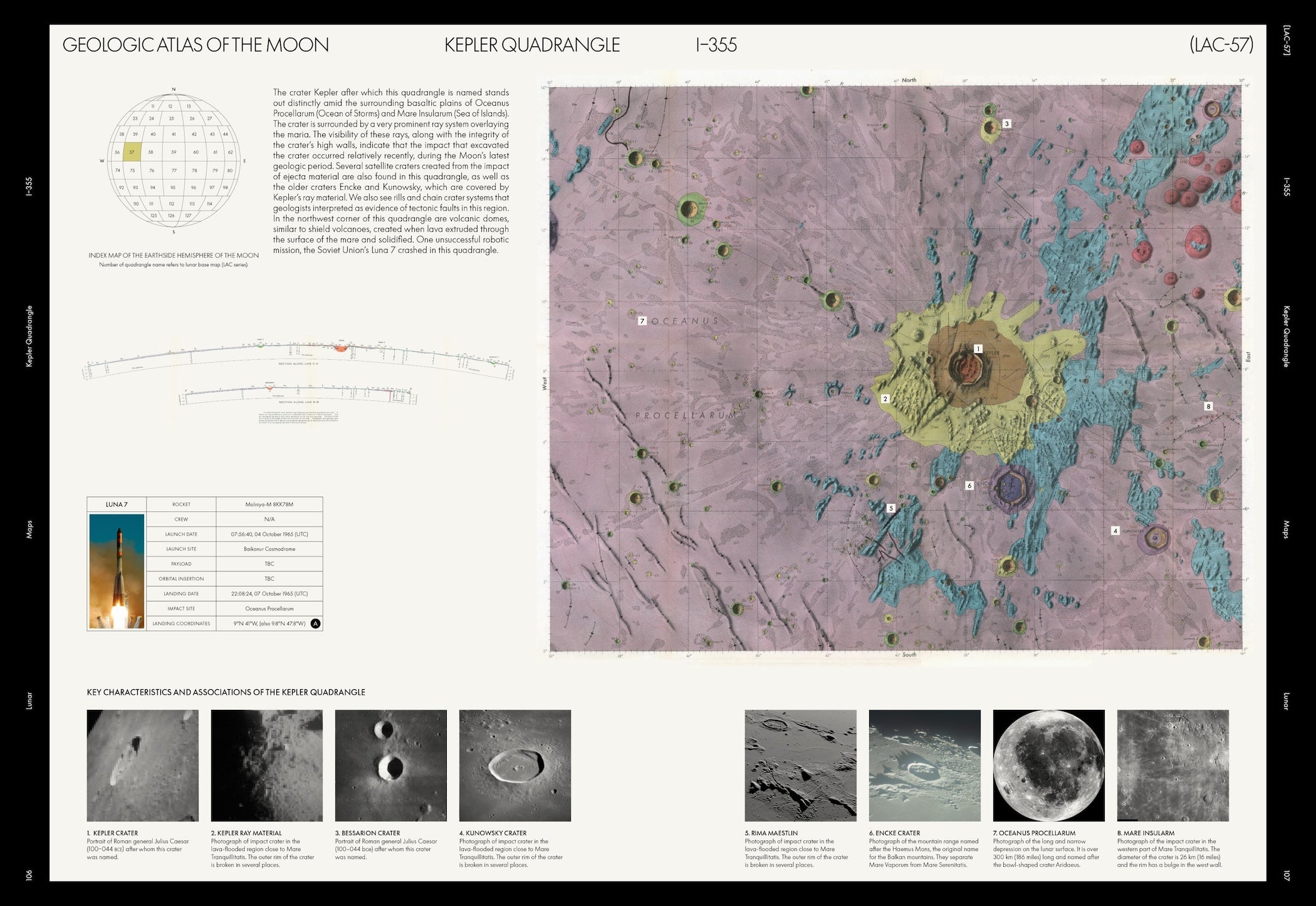Click the '3. BESSARION CRATER' caption heading
Viewport: 1316px width, 906px height.
[367, 833]
